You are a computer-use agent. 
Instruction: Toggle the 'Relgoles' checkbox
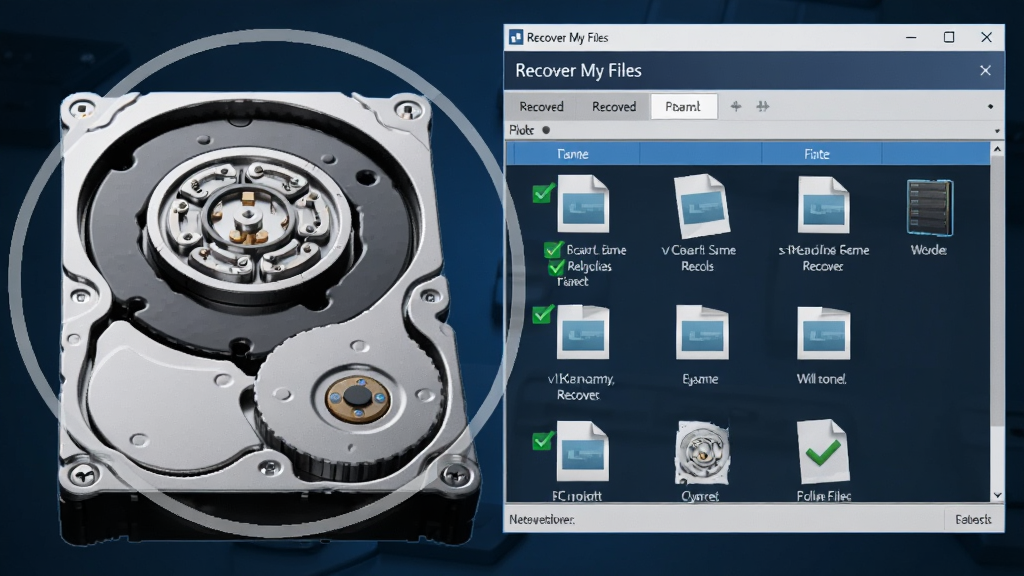point(556,266)
